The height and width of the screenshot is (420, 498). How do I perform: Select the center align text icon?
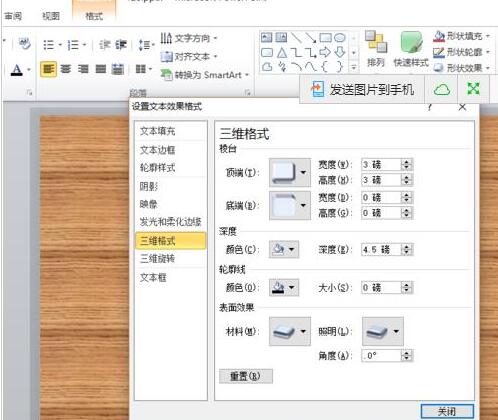pyautogui.click(x=66, y=69)
